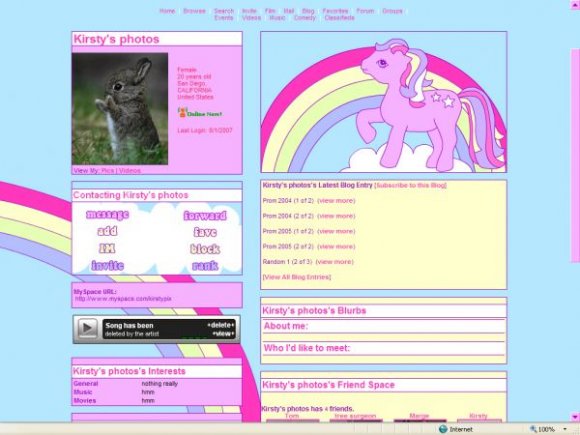Click Subscribe to this Blog link

click(x=411, y=185)
